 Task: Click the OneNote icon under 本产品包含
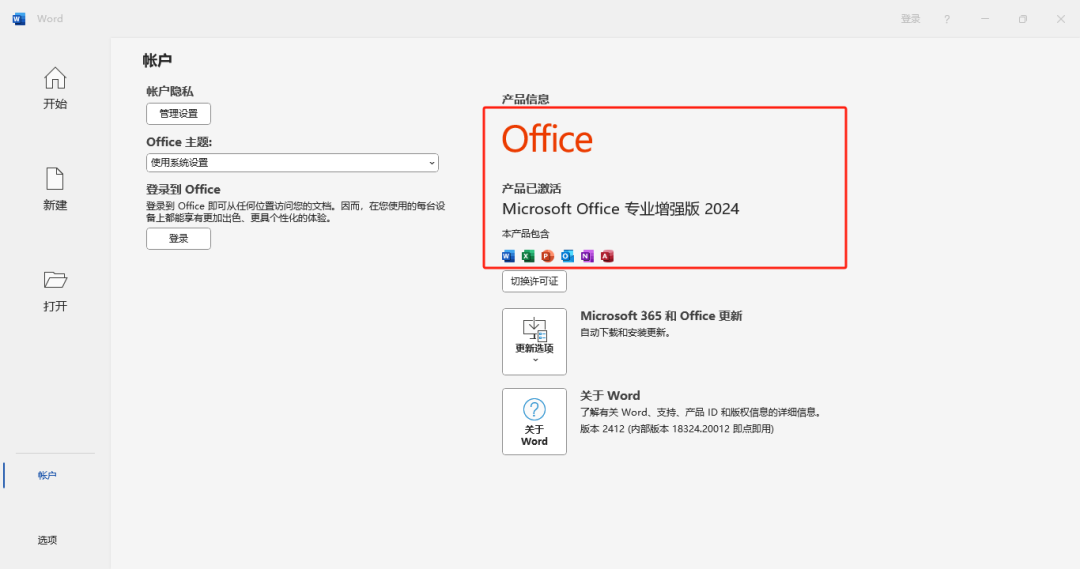[587, 256]
